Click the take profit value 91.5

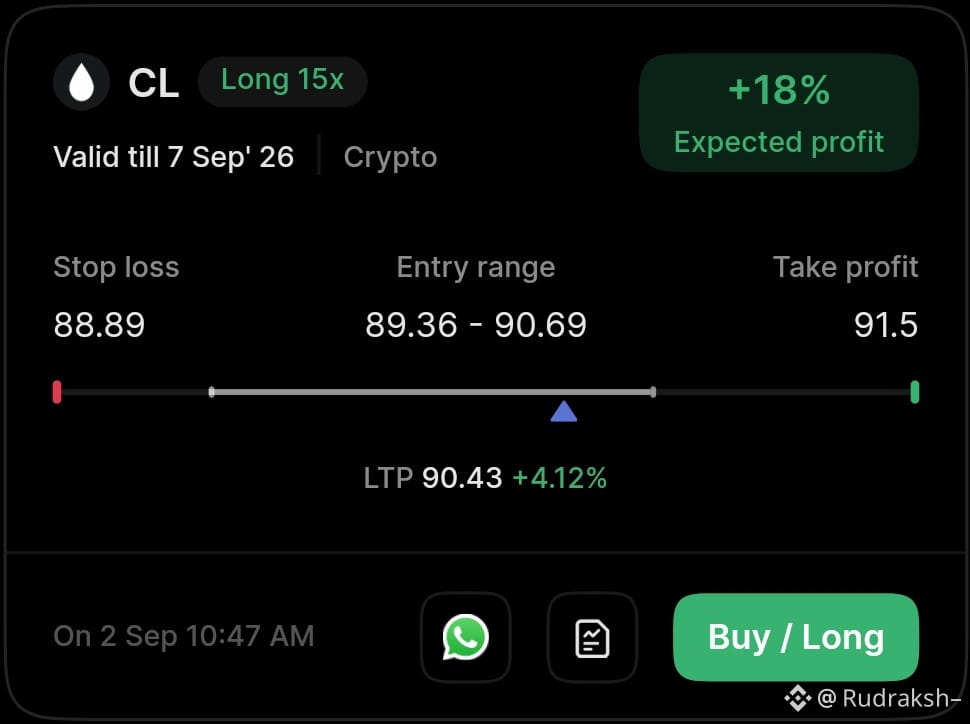click(x=886, y=325)
